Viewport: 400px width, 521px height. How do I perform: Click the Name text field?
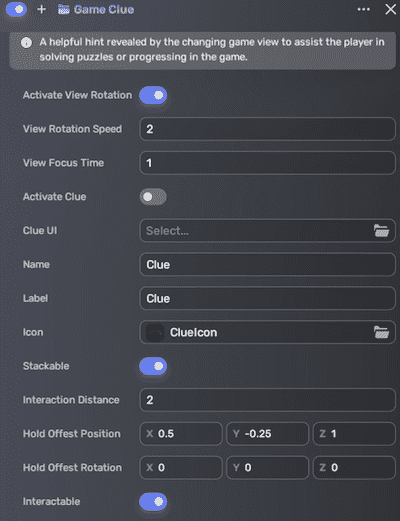[x=267, y=265]
